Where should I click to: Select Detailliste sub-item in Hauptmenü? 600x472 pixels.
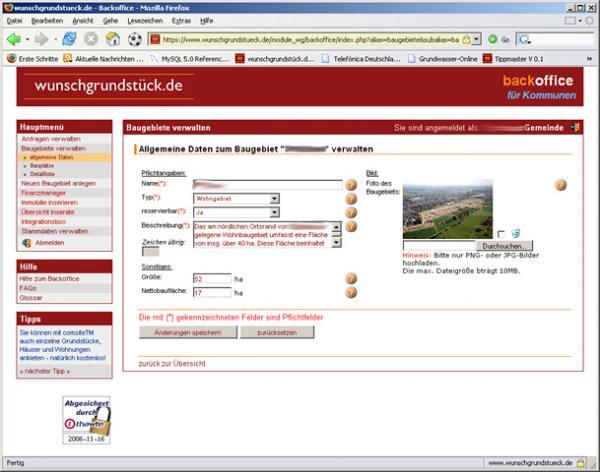[x=42, y=174]
